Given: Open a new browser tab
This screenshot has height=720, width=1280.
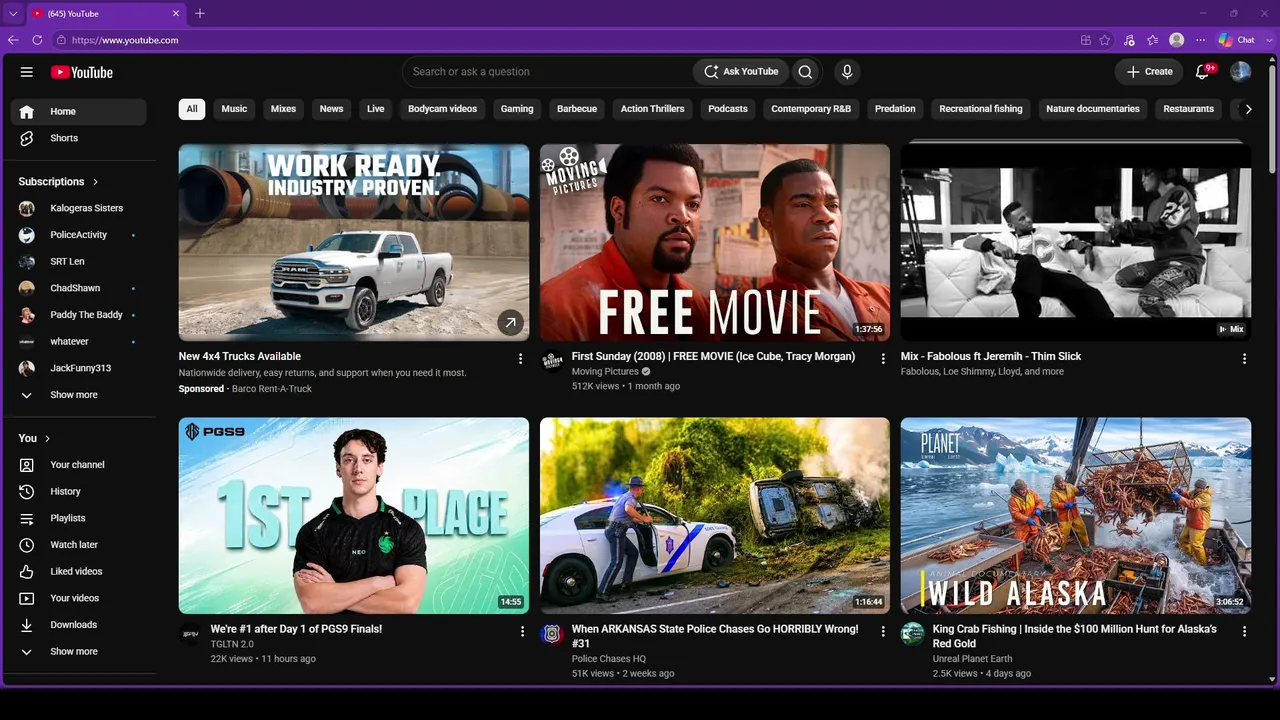Looking at the screenshot, I should [x=200, y=13].
